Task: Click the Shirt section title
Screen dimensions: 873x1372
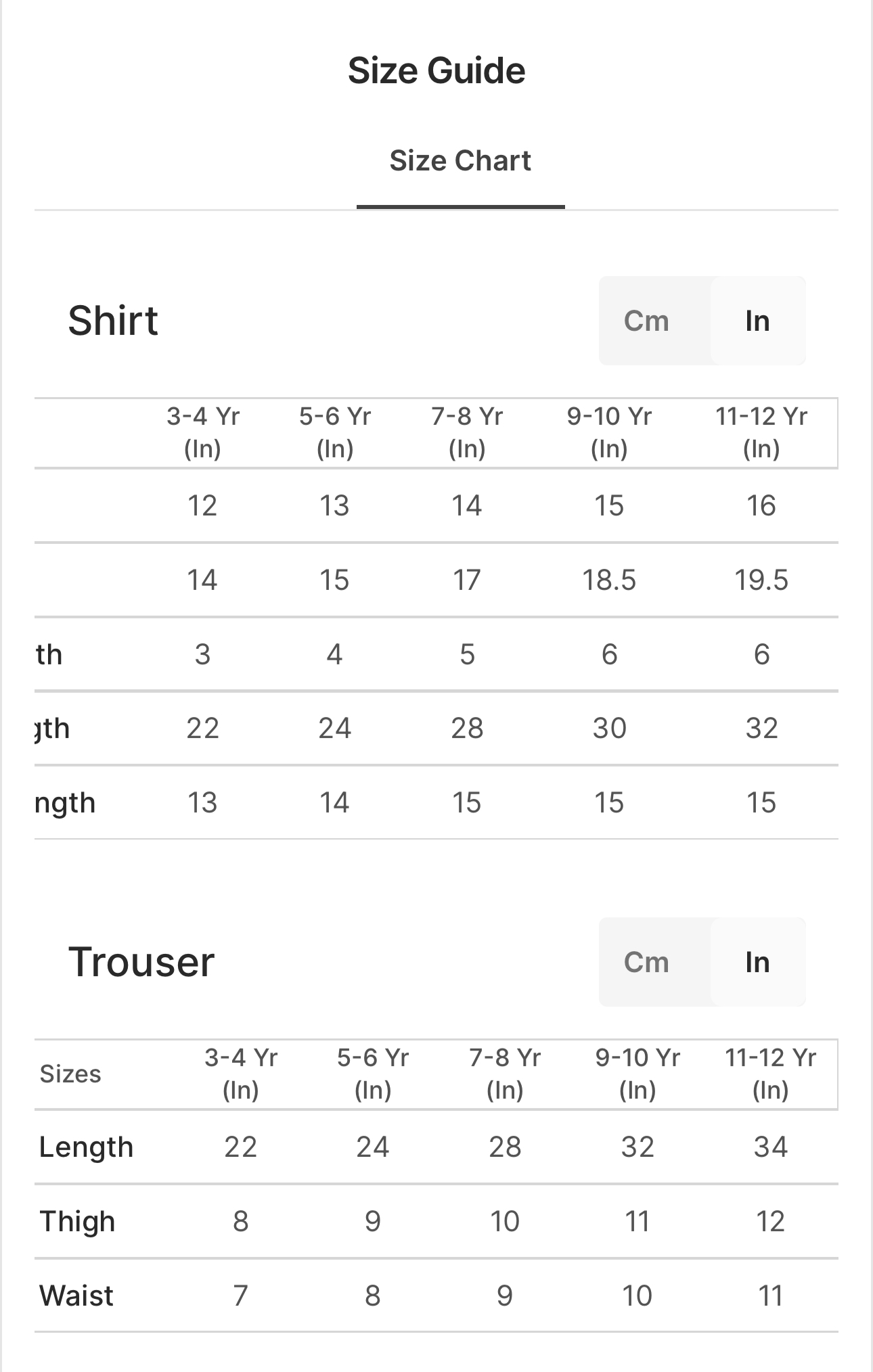Action: click(113, 320)
